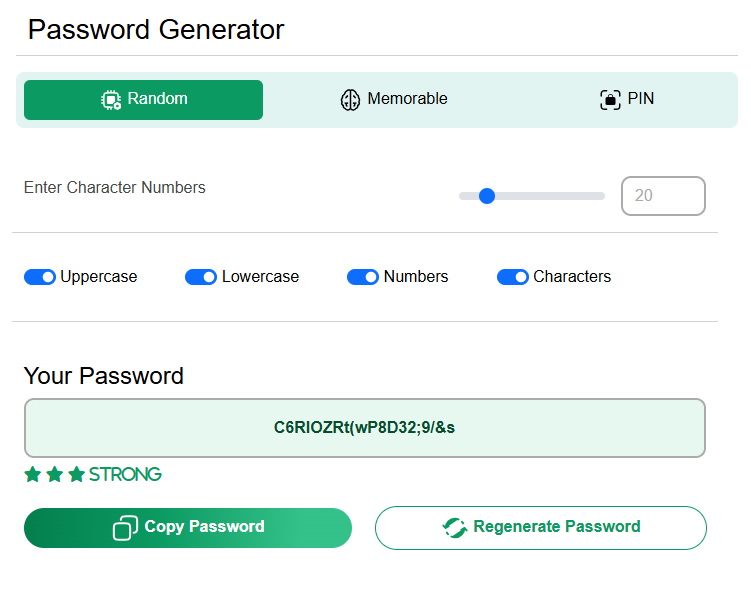Focus the character number input field
751x589 pixels.
coord(663,196)
